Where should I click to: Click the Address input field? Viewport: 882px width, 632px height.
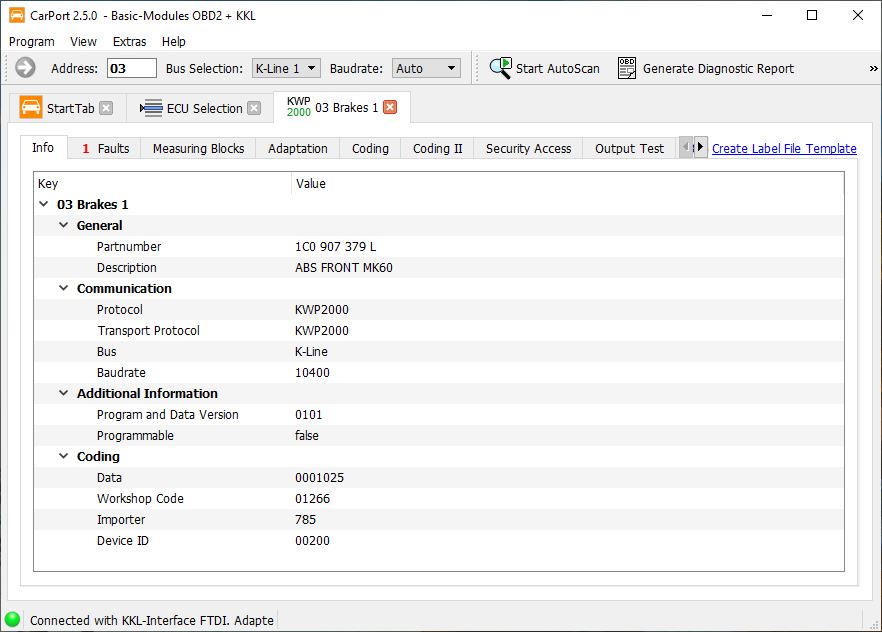coord(132,68)
